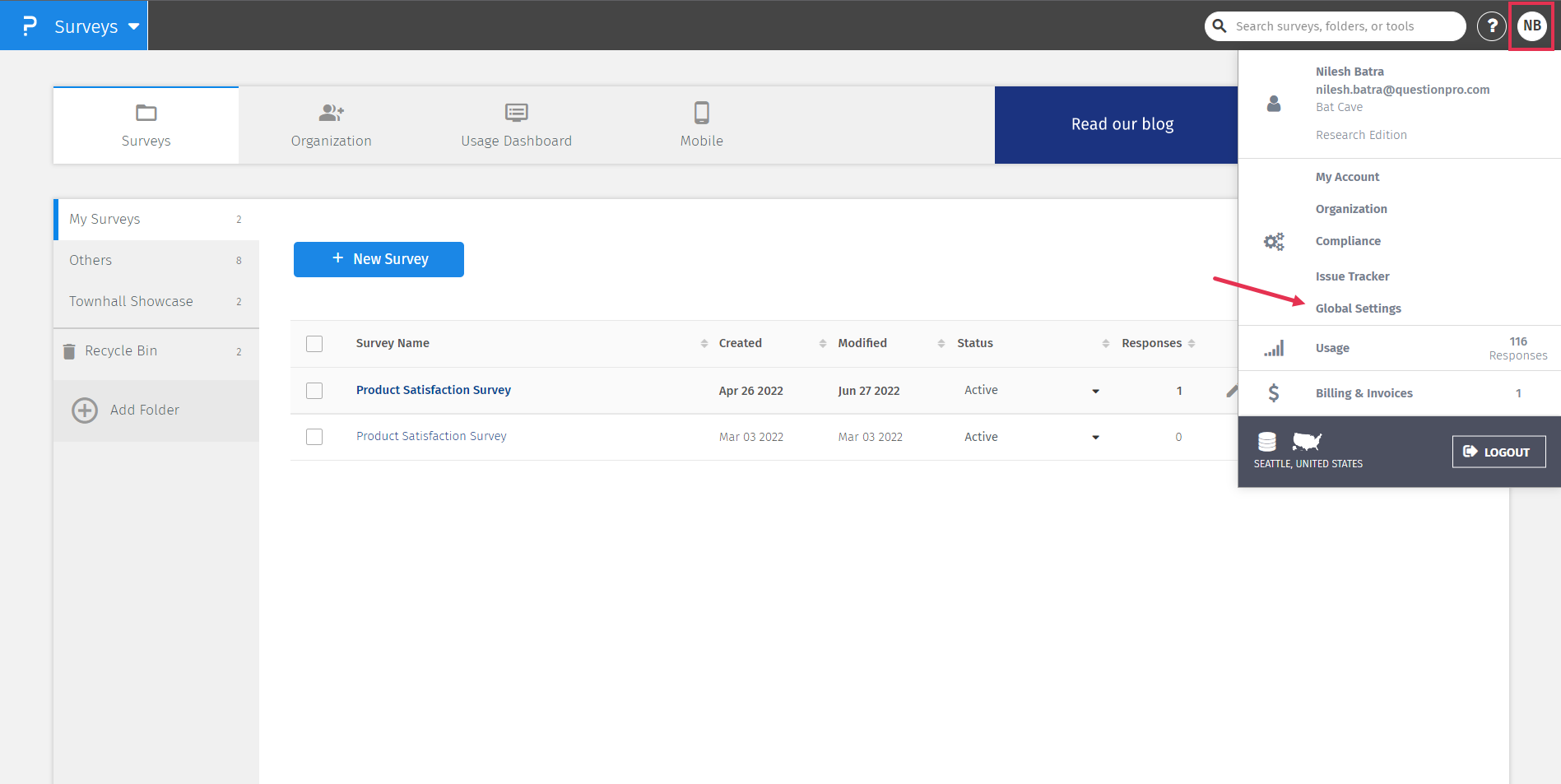Screen dimensions: 1561x784
Task: Click the Recycle Bin trash icon
Action: coord(70,351)
